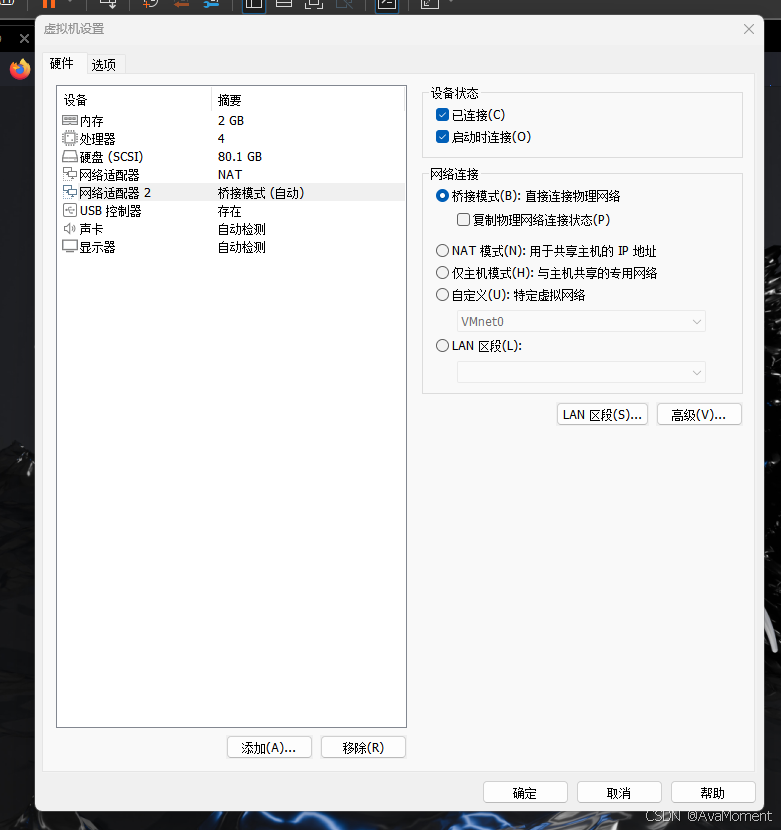Viewport: 781px width, 830px height.
Task: Click the 设备 column header
Action: pos(134,100)
